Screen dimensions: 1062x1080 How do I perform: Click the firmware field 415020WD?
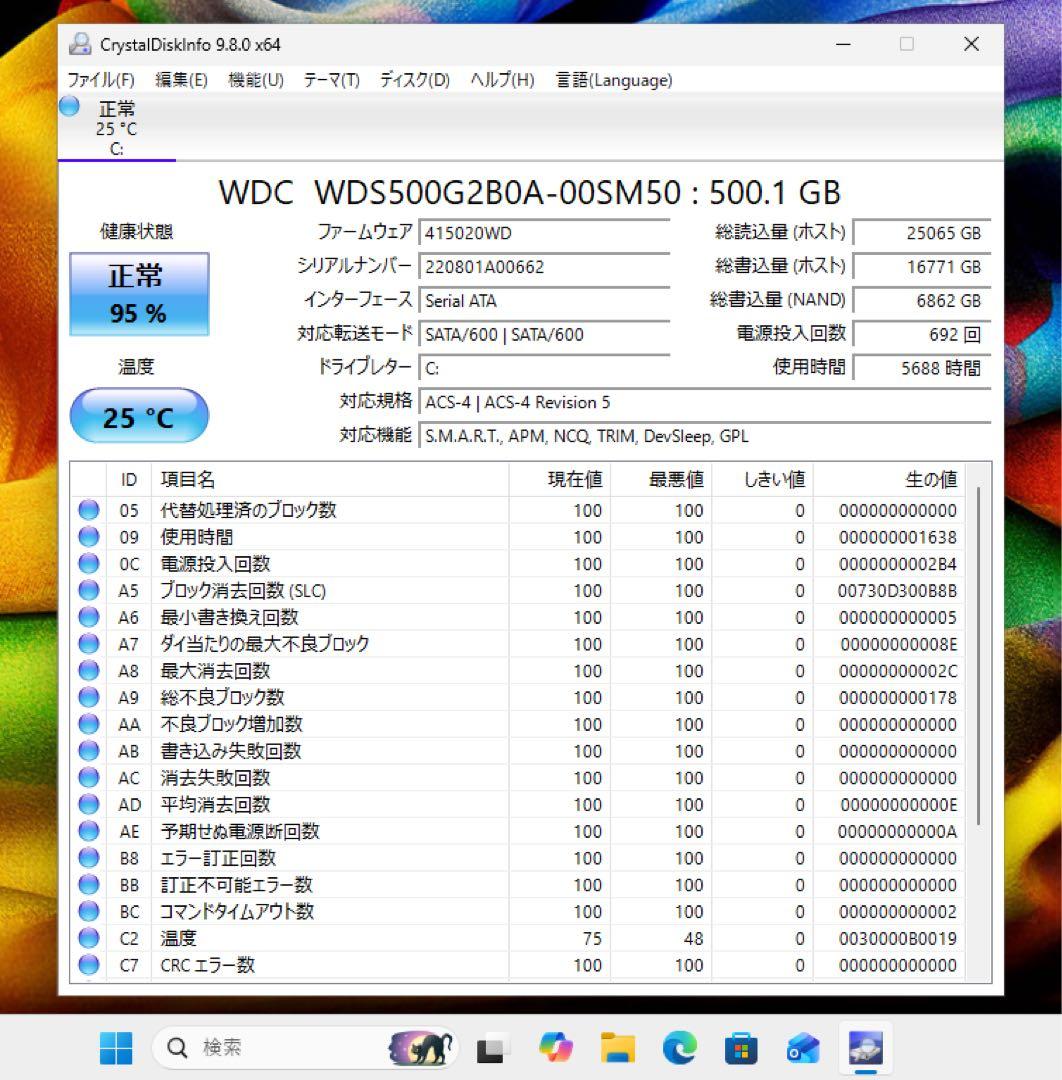click(x=544, y=233)
